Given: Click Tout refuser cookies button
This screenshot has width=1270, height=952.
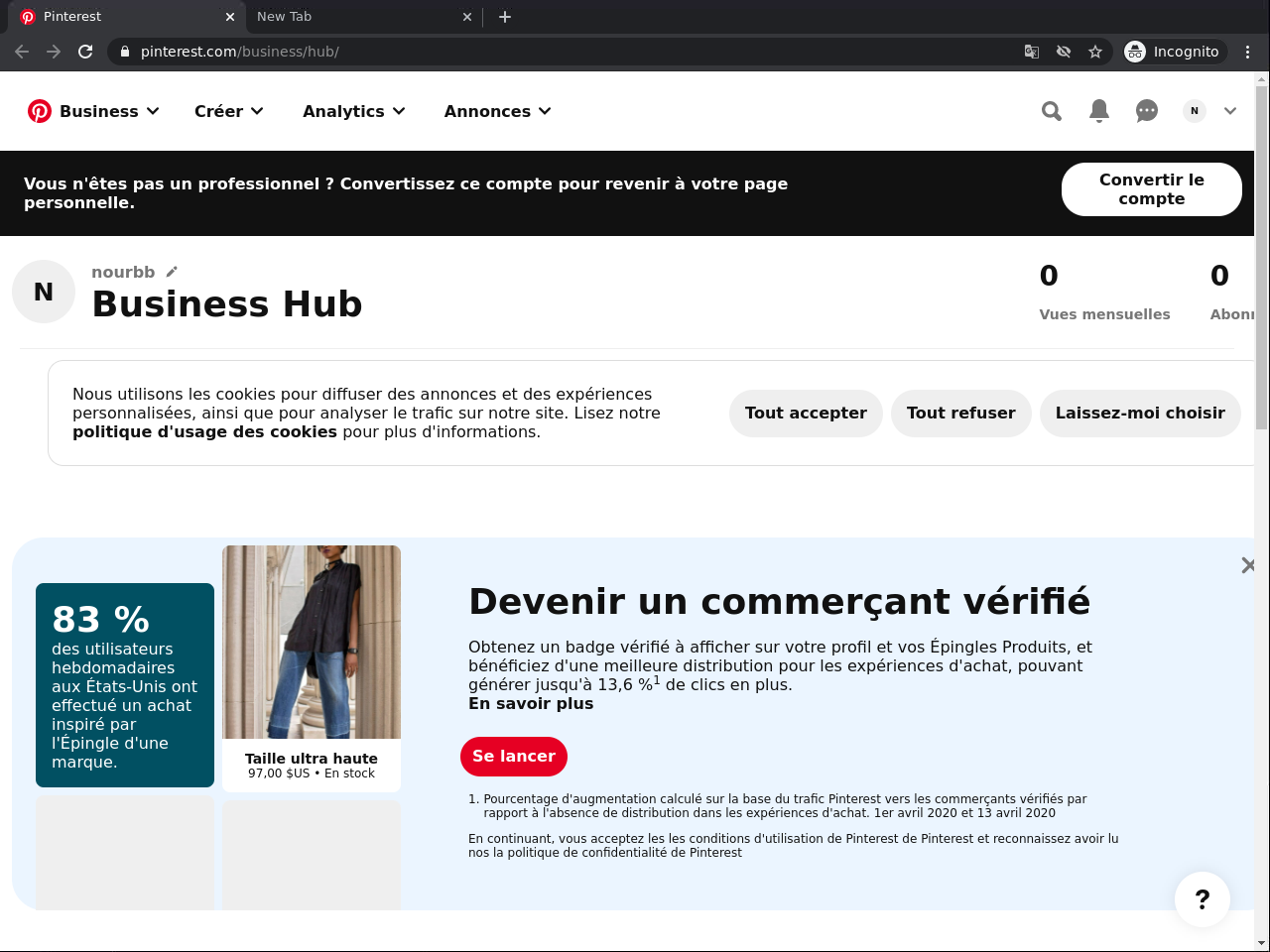Looking at the screenshot, I should (x=961, y=414).
